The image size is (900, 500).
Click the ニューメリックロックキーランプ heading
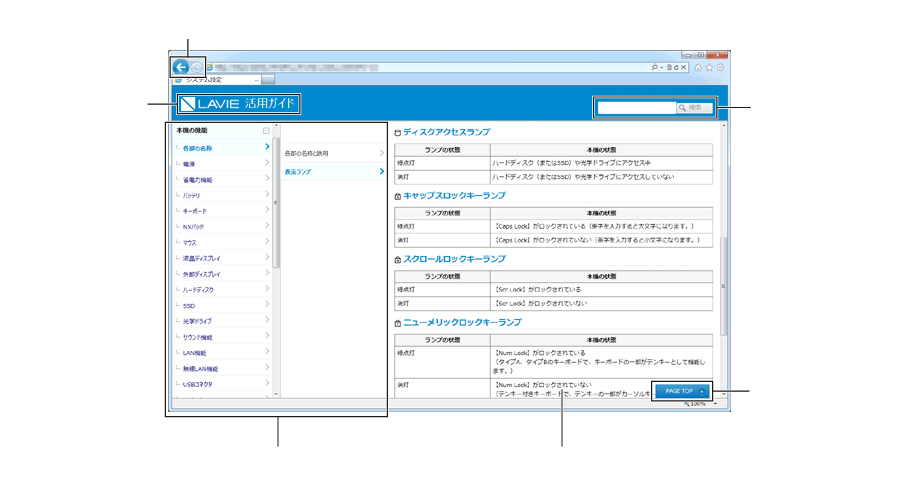tap(463, 323)
